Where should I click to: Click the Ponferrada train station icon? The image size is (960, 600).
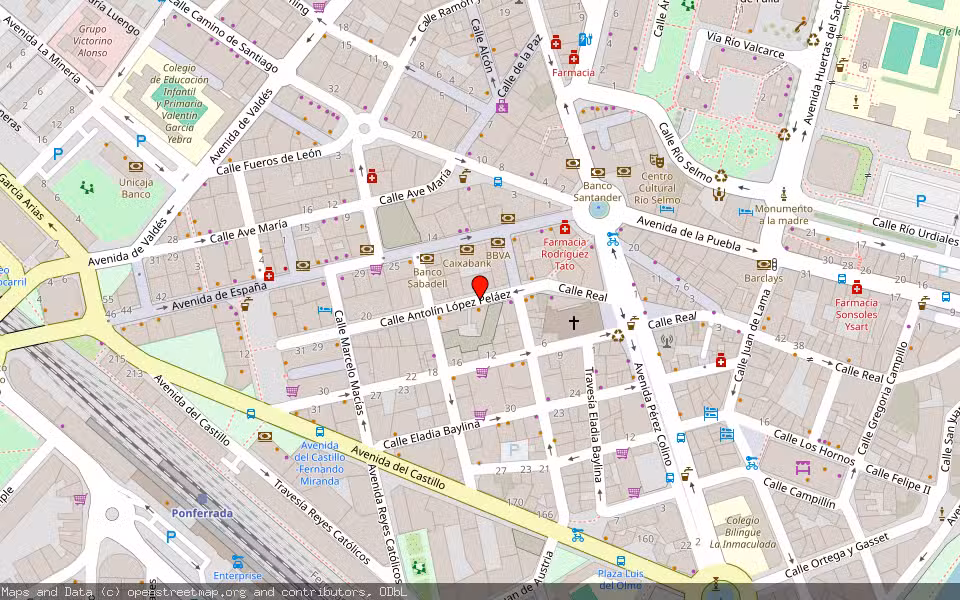coord(202,499)
